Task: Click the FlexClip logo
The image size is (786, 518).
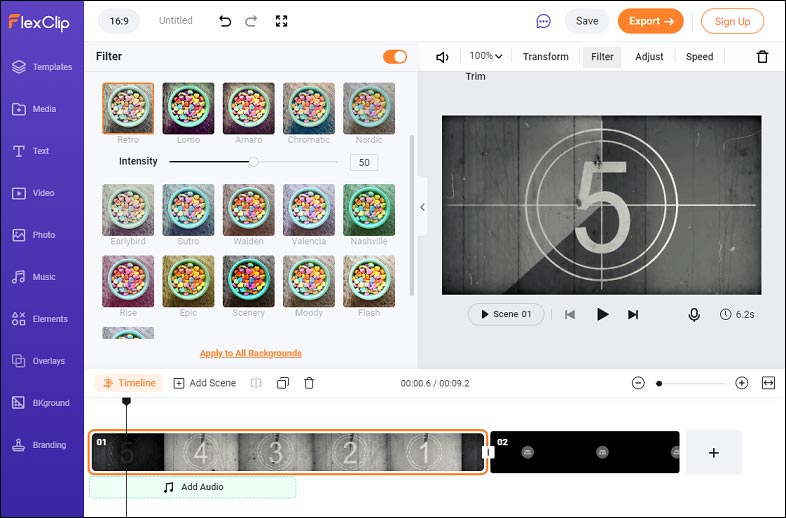Action: [39, 22]
